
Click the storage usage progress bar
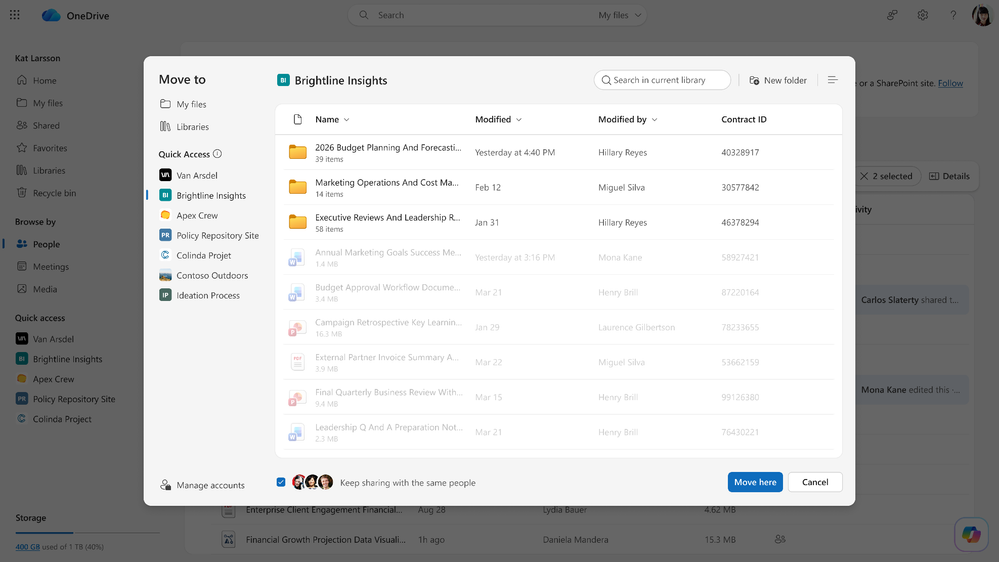click(x=87, y=533)
